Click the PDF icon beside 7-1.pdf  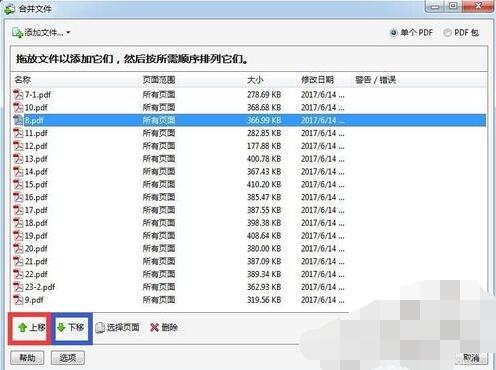click(18, 95)
